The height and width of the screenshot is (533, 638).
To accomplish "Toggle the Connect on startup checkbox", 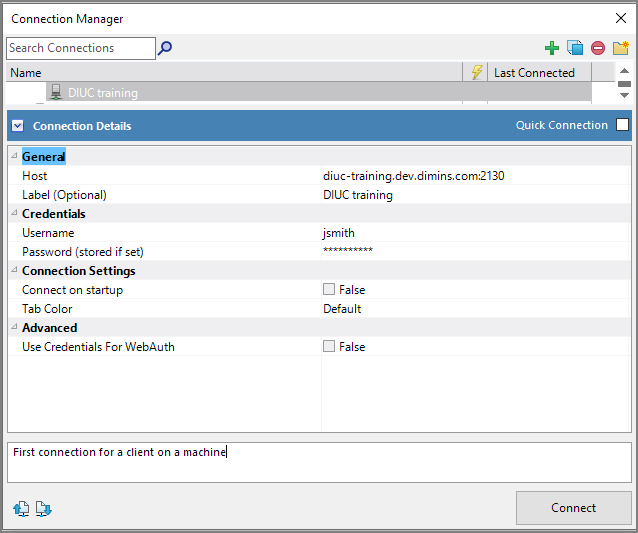I will pyautogui.click(x=329, y=290).
